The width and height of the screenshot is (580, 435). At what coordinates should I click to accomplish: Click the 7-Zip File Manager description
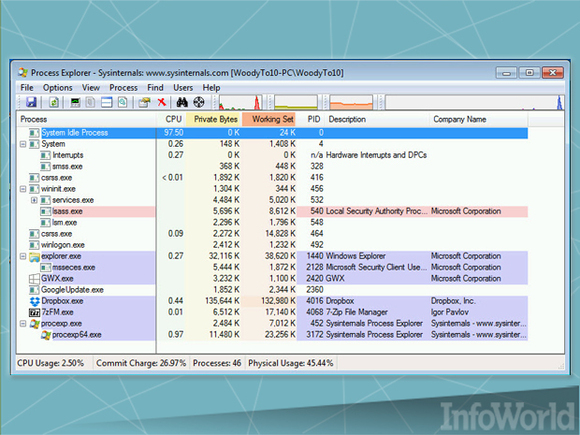(357, 313)
